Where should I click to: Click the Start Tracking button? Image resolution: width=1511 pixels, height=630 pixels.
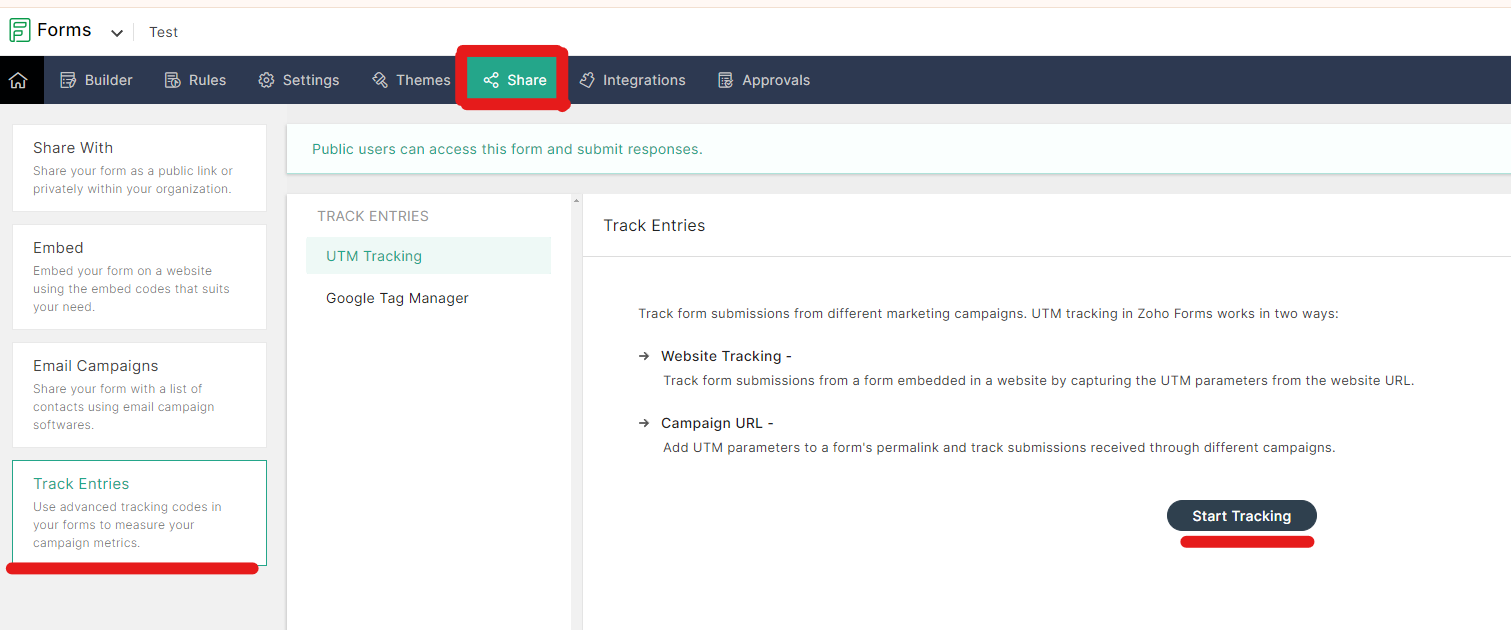click(x=1241, y=516)
